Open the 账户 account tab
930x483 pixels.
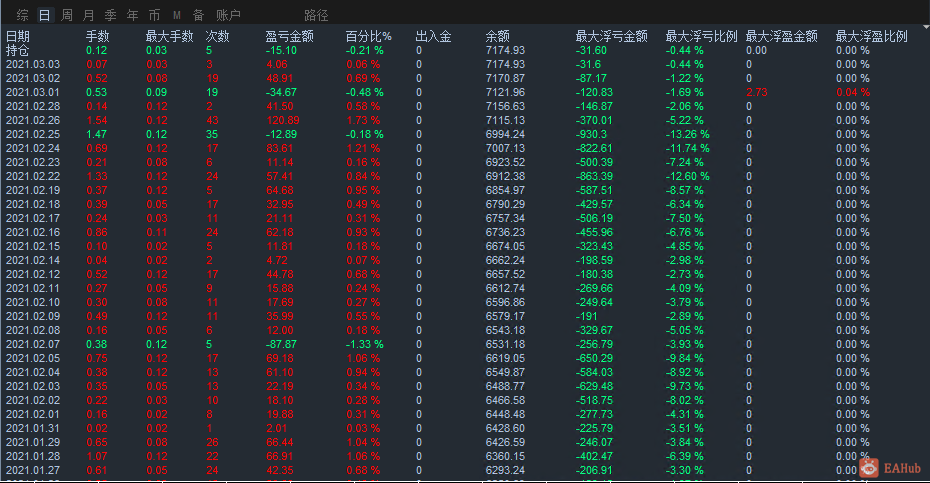click(x=228, y=15)
